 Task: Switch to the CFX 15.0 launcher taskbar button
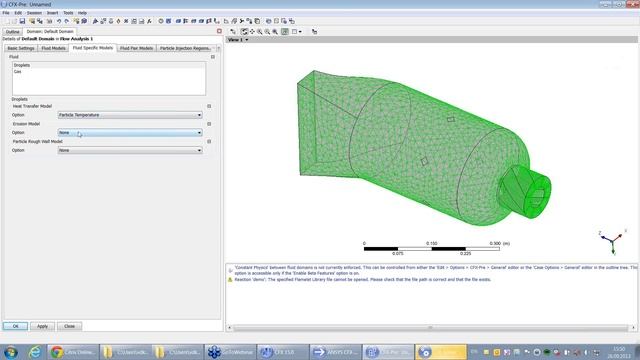tap(282, 351)
